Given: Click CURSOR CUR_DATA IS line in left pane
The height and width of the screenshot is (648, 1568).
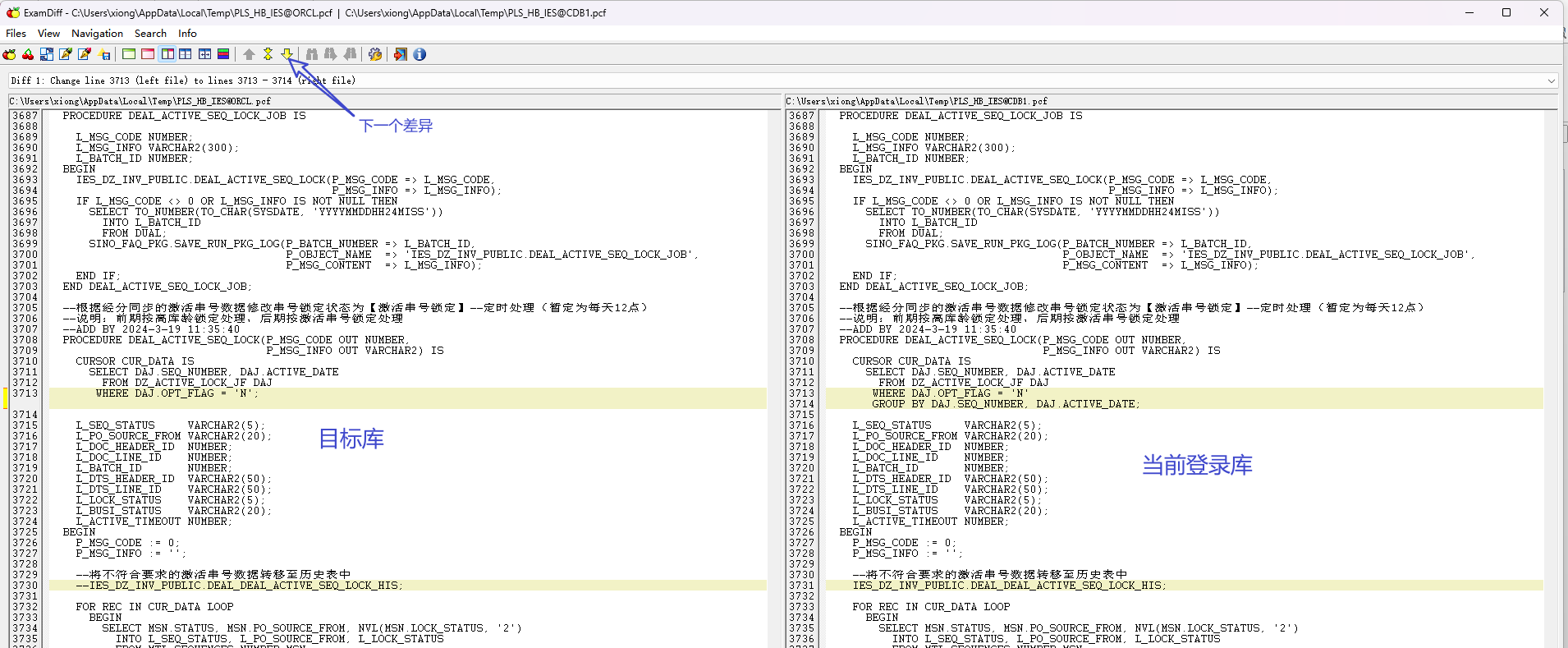Looking at the screenshot, I should [x=135, y=361].
